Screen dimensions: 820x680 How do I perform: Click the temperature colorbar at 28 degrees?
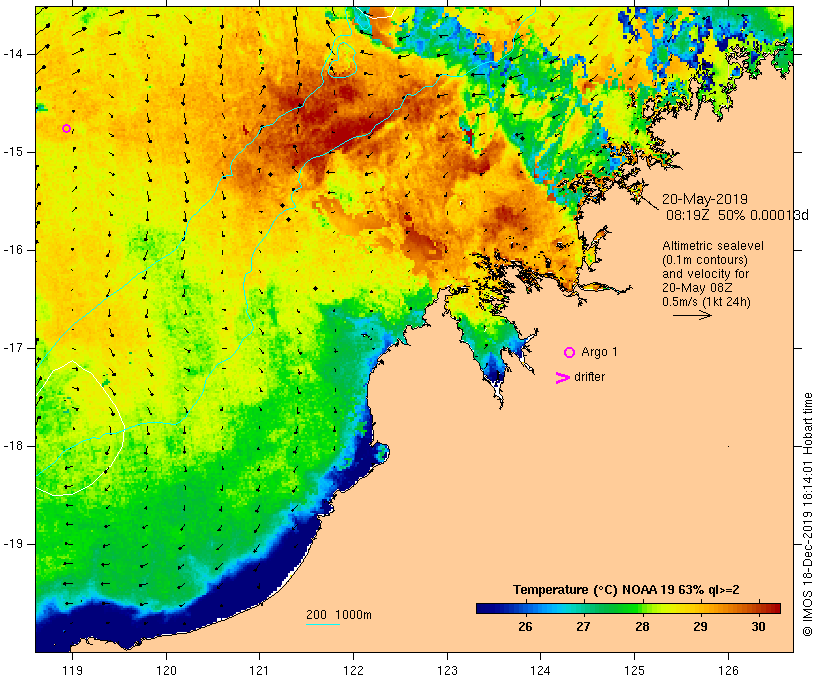pyautogui.click(x=642, y=608)
